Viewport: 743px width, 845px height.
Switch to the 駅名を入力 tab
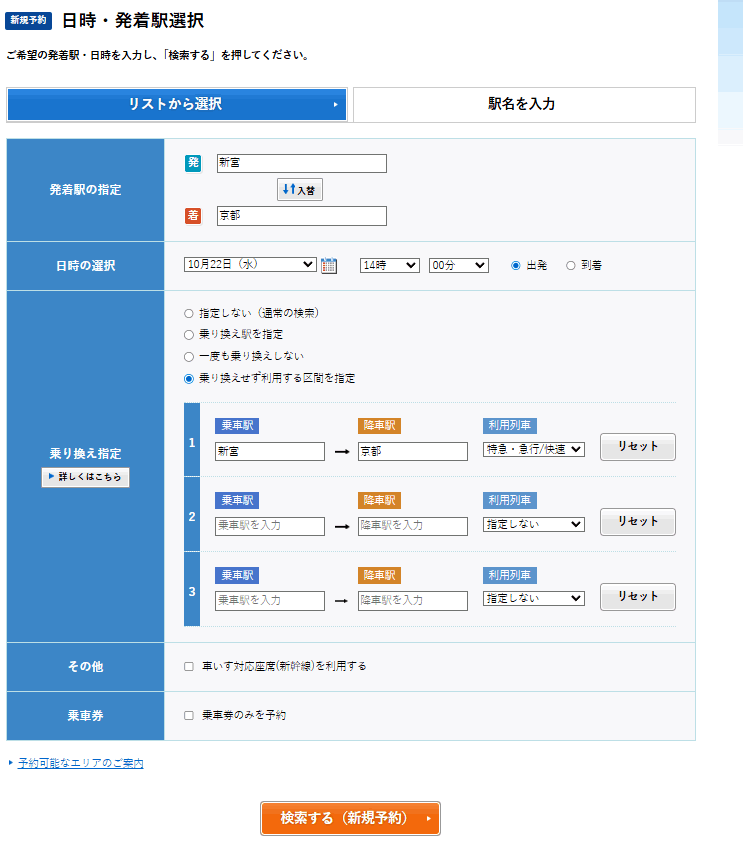(x=523, y=104)
